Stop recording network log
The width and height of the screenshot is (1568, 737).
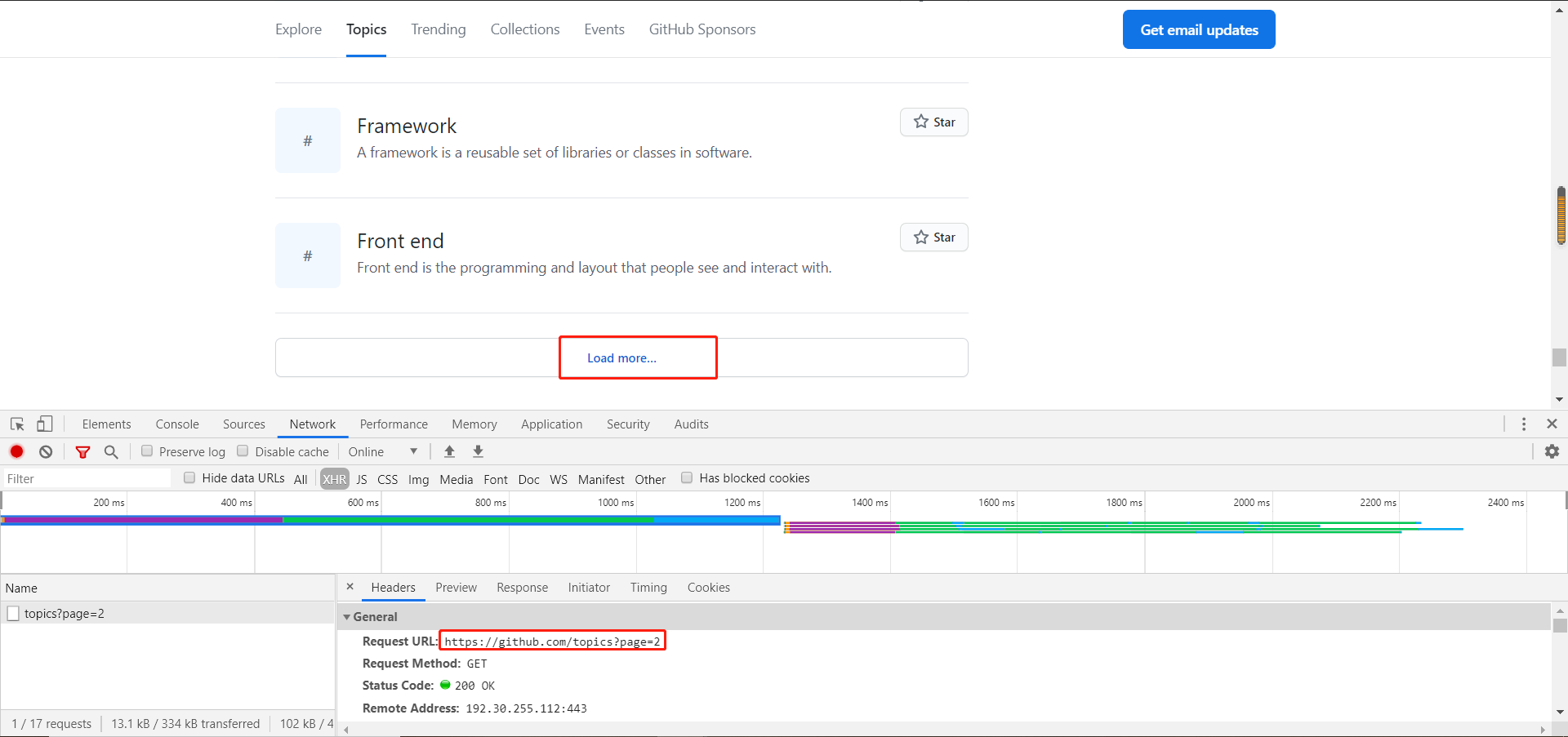pyautogui.click(x=17, y=451)
